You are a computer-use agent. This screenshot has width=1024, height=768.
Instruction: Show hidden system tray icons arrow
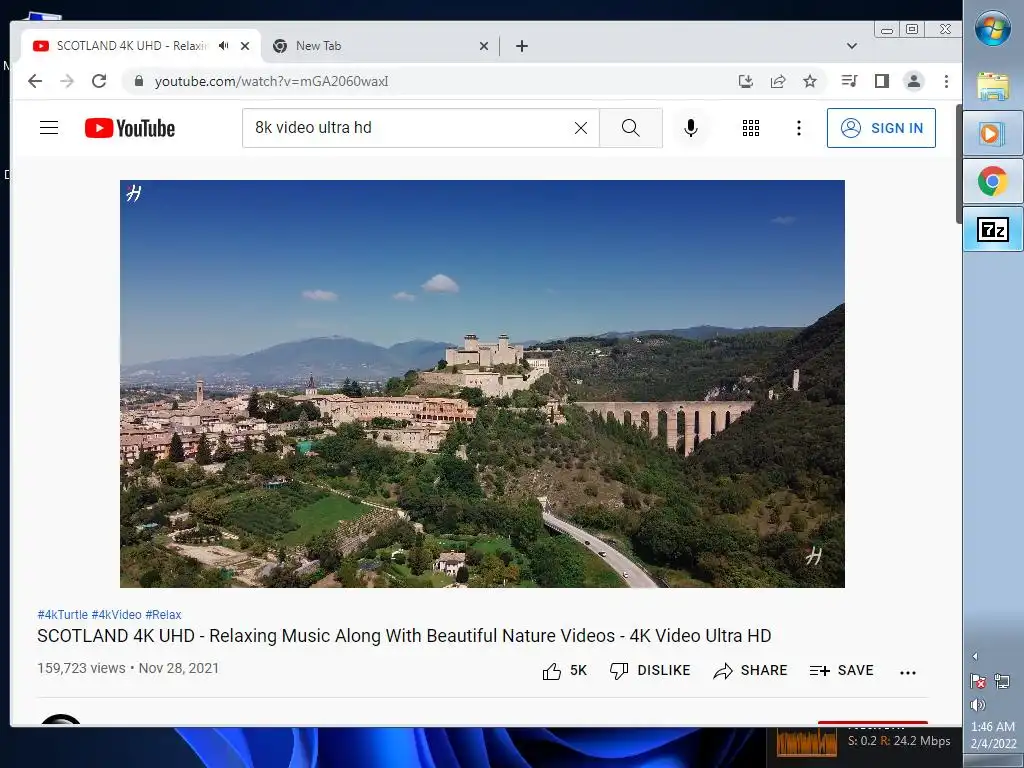pyautogui.click(x=975, y=656)
